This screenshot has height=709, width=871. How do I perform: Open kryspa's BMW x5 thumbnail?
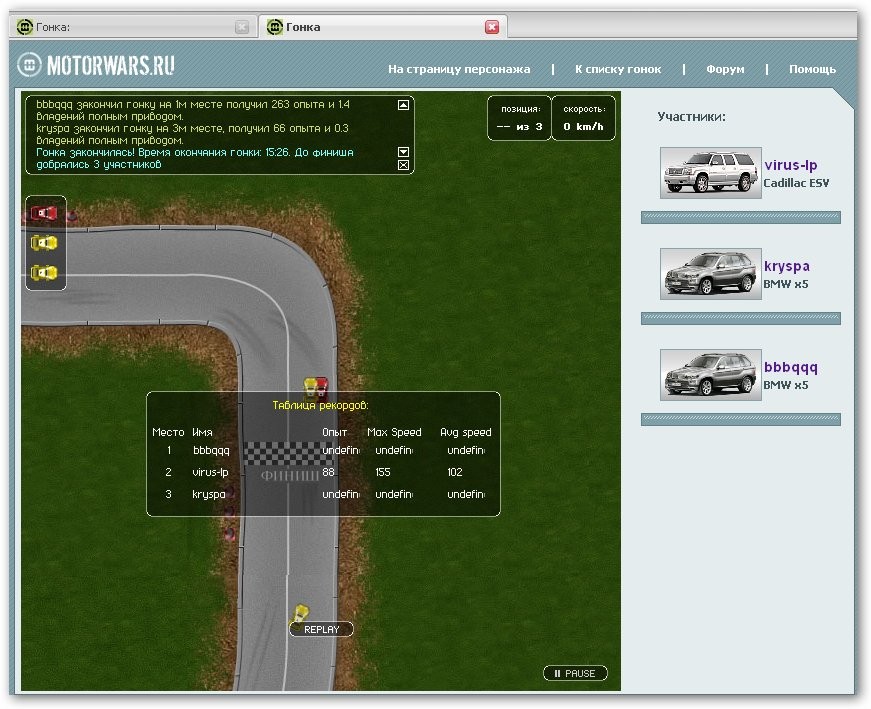pos(710,274)
